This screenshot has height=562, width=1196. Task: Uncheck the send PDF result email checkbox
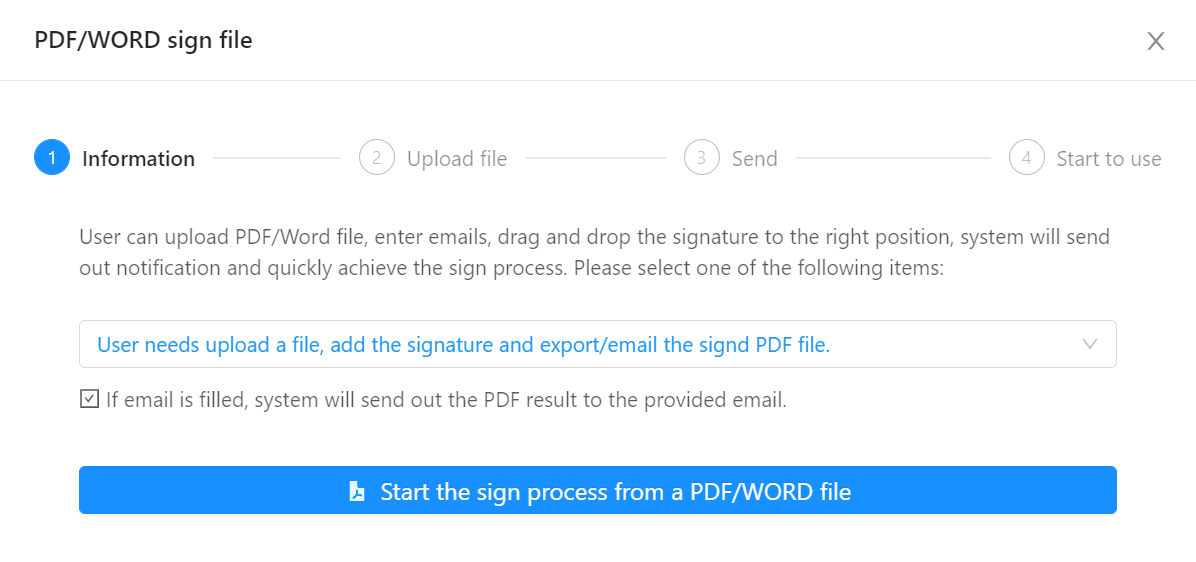pos(89,399)
